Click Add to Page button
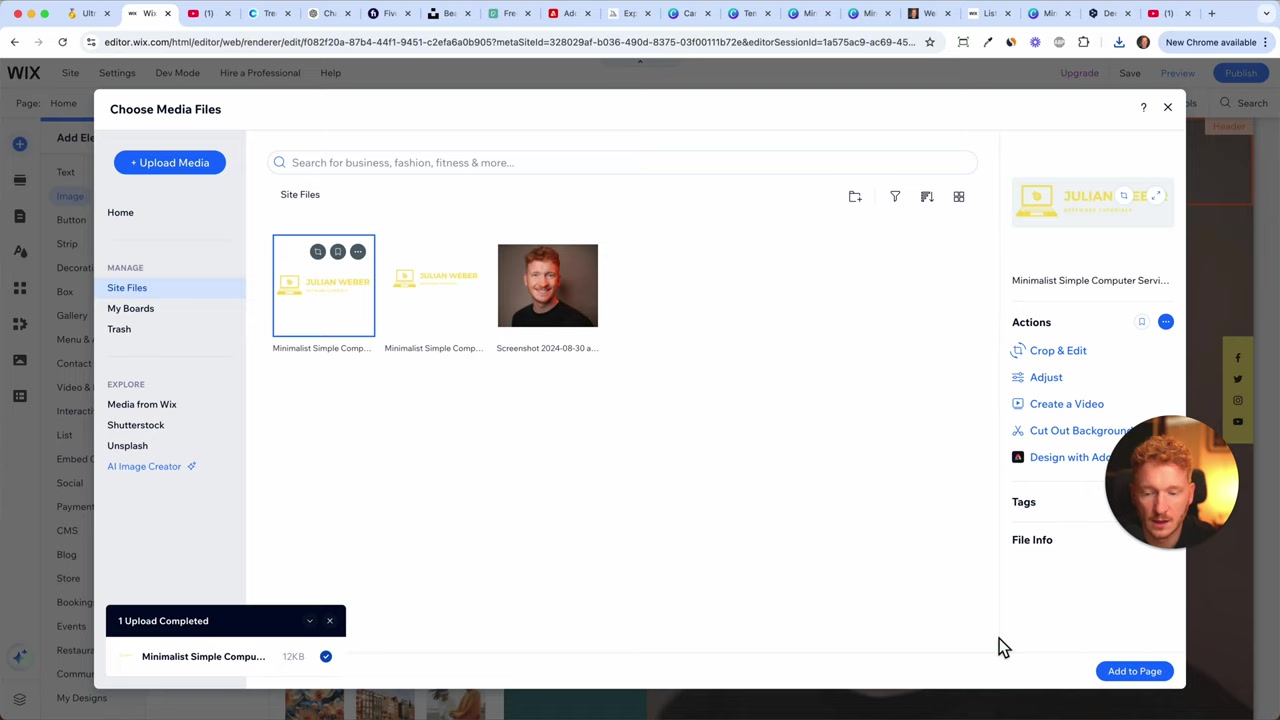The image size is (1280, 720). click(1135, 671)
